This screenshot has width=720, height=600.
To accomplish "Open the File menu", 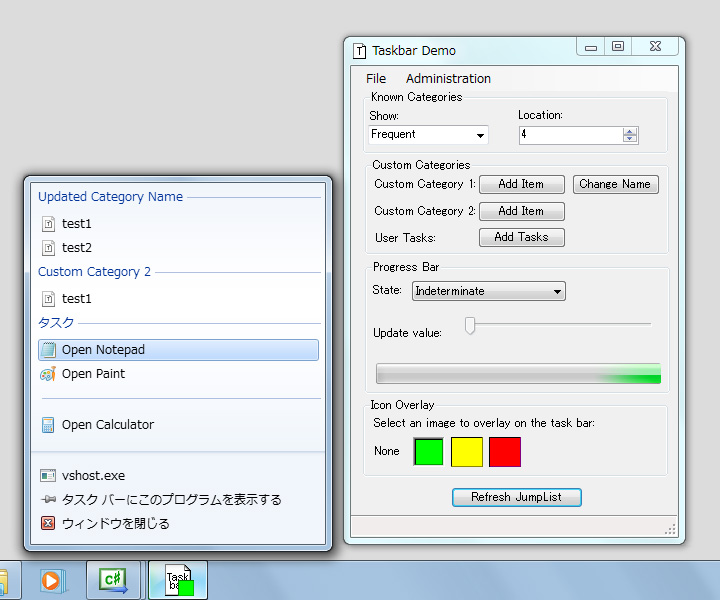I will click(x=376, y=79).
